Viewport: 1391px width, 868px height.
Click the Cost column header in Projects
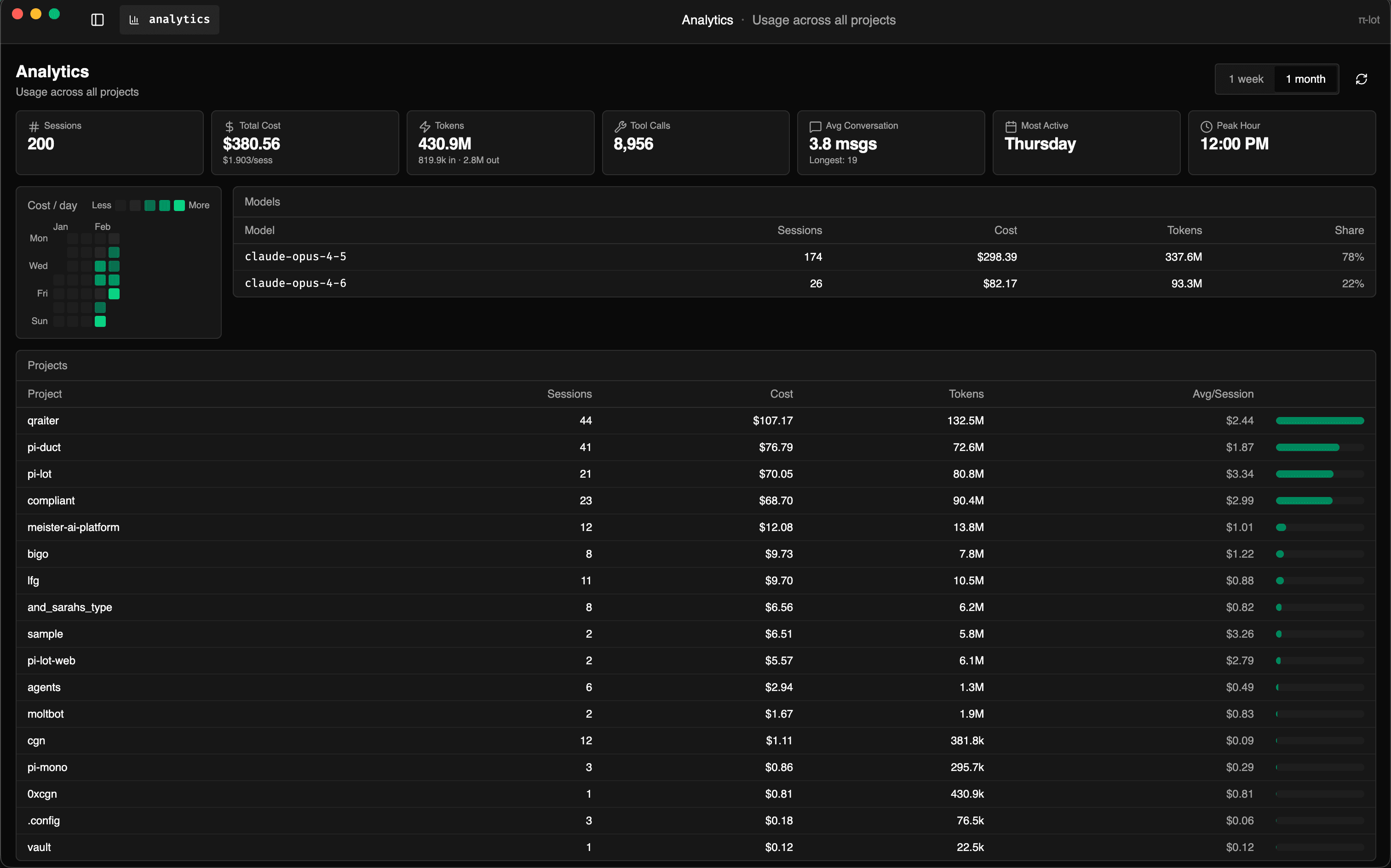click(x=781, y=394)
